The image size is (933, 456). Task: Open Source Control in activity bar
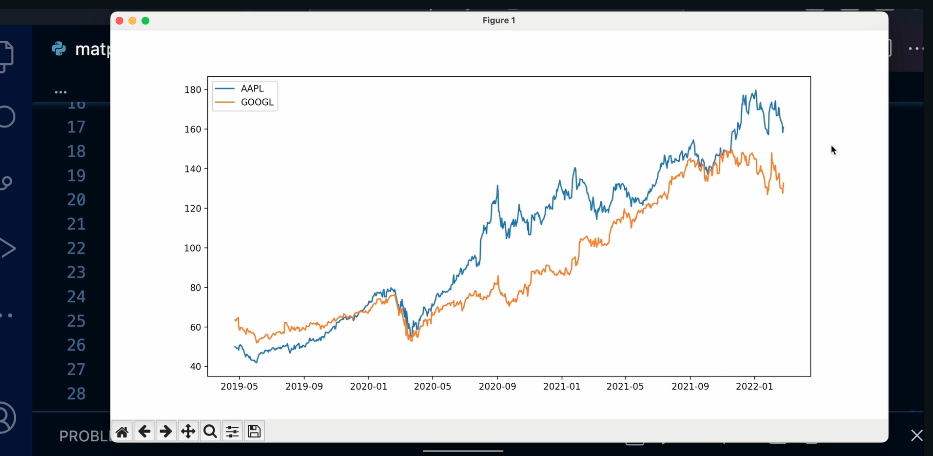tap(6, 182)
